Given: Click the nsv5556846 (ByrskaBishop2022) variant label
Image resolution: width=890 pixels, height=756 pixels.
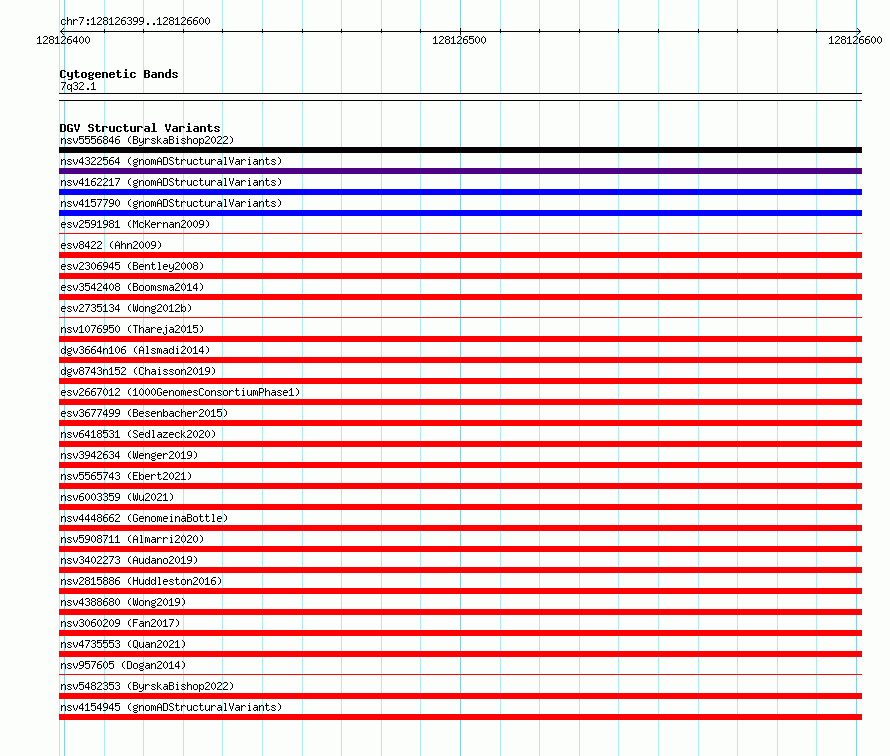Looking at the screenshot, I should 147,140.
